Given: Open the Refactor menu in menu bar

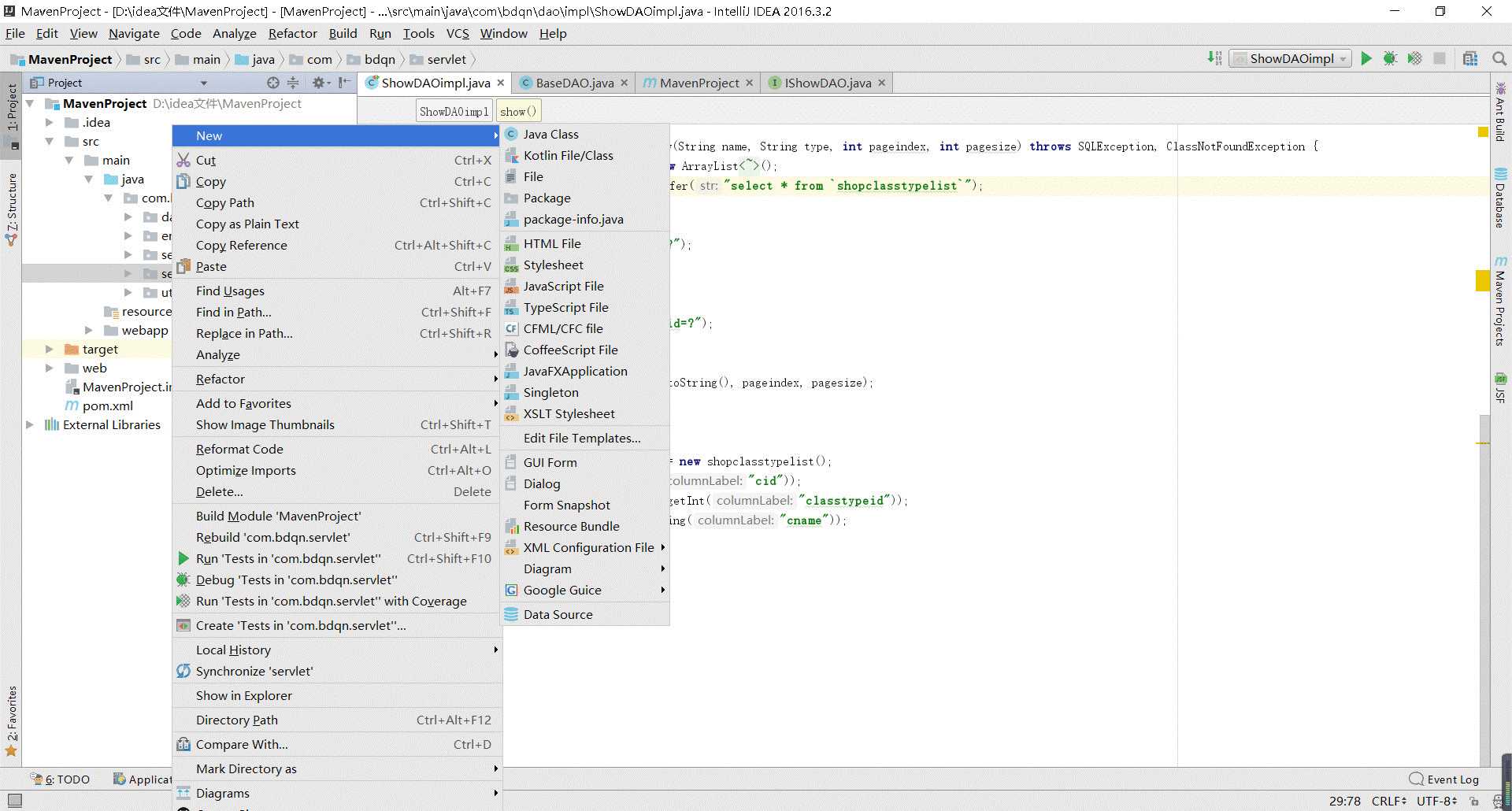Looking at the screenshot, I should coord(292,33).
